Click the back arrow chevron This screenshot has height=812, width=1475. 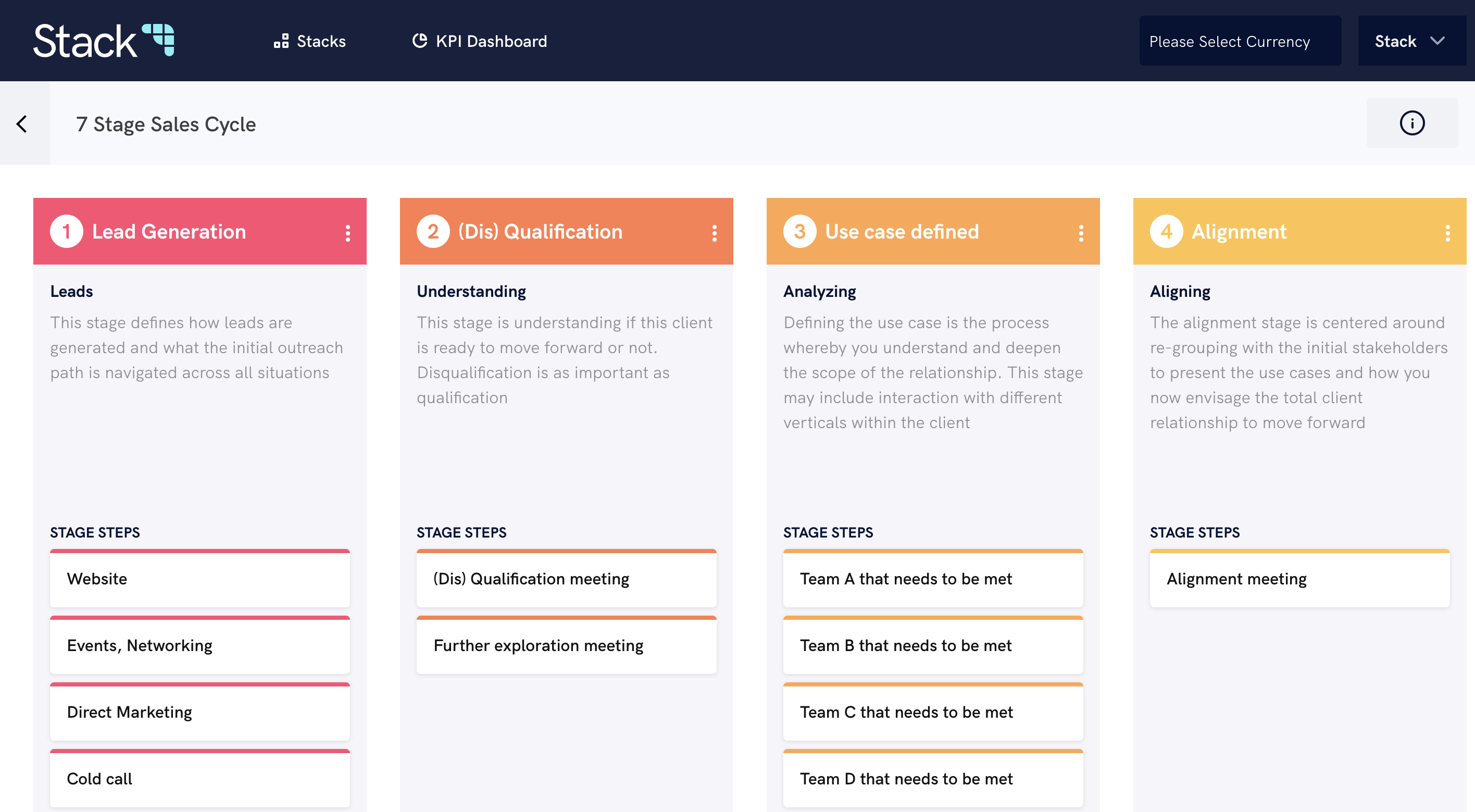pyautogui.click(x=22, y=123)
